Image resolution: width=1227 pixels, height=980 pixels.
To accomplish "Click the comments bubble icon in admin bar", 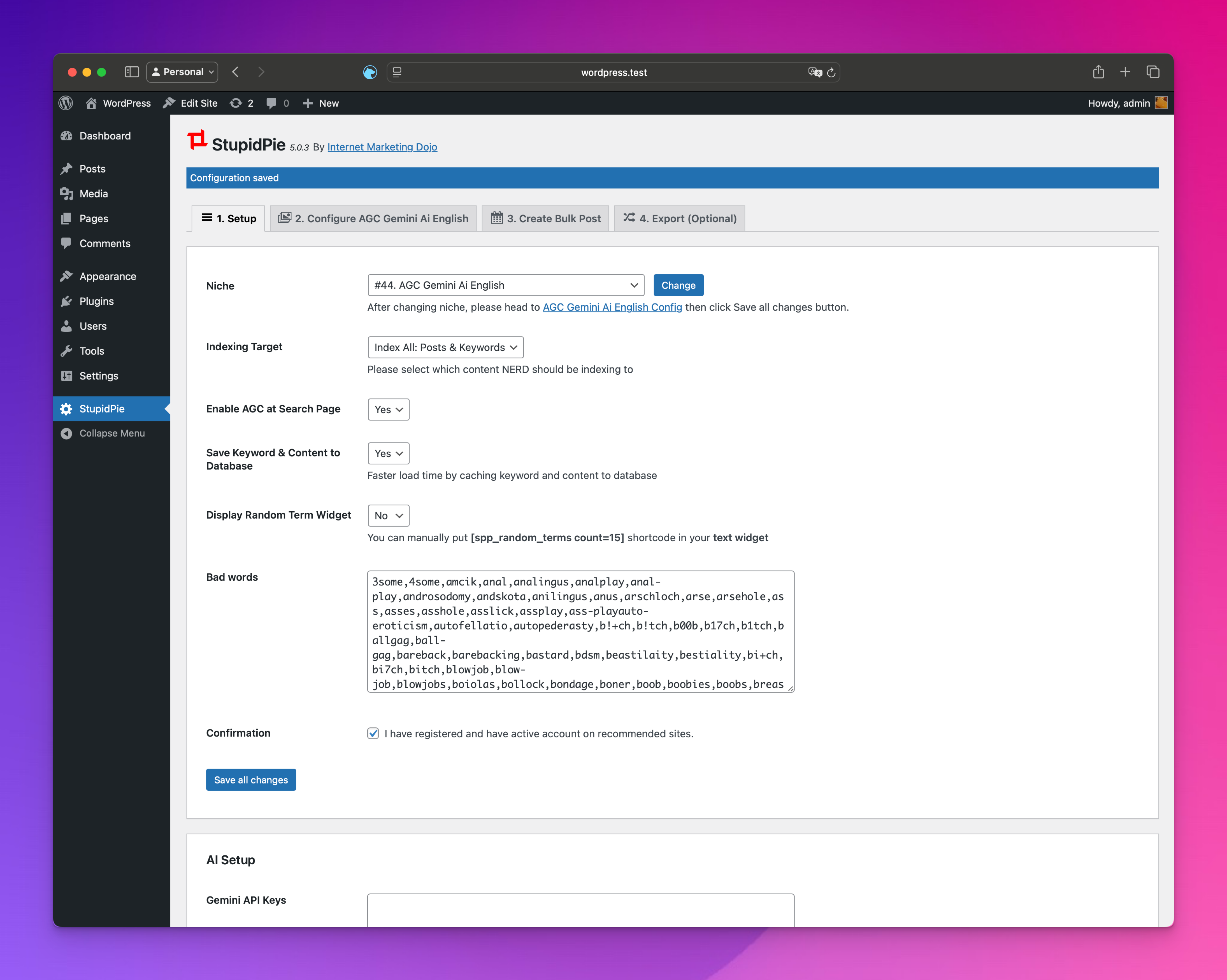I will (271, 103).
